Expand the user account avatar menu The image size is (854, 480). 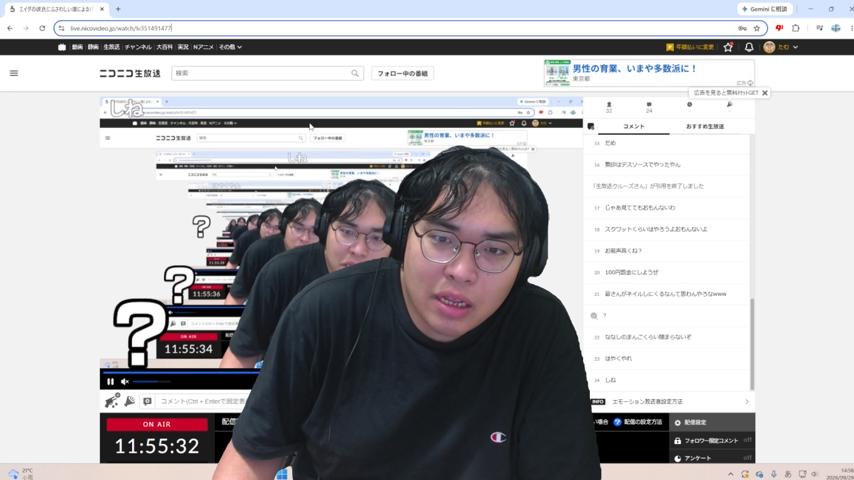click(780, 47)
